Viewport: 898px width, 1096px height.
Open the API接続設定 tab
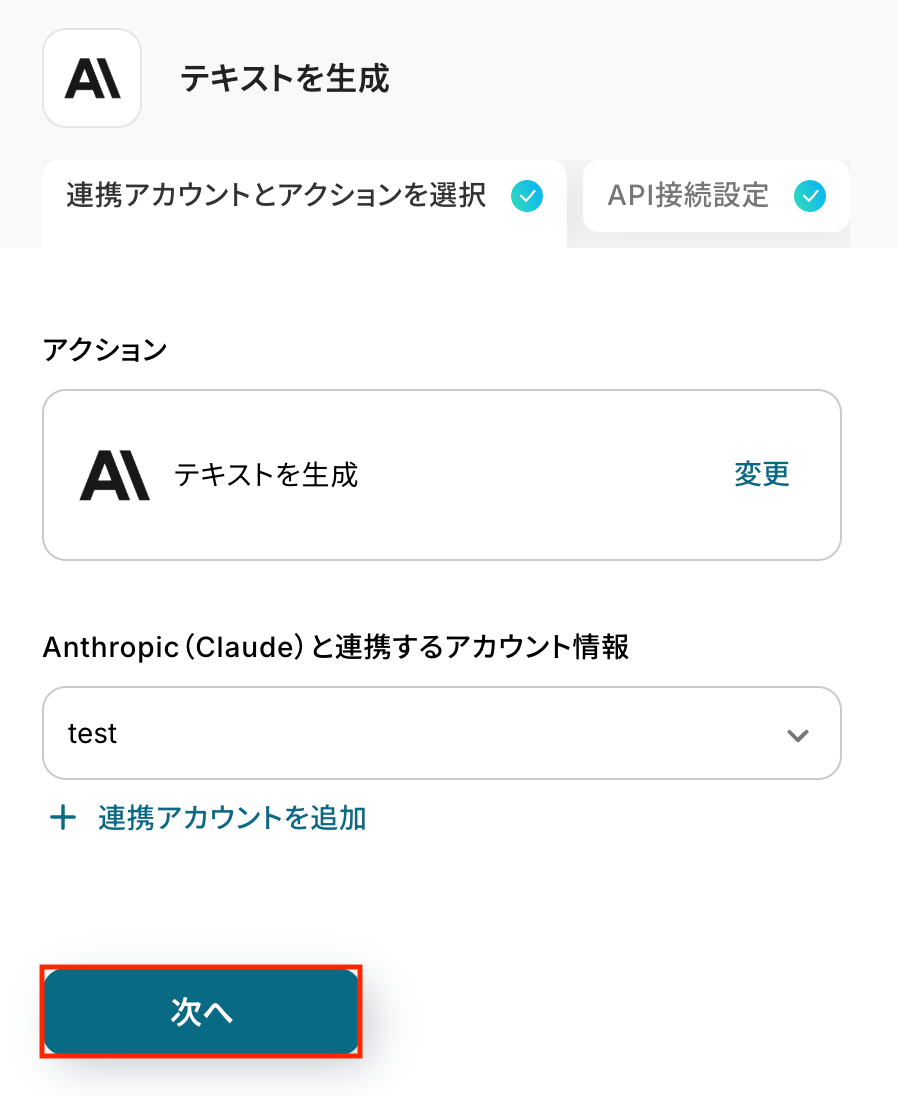(688, 196)
